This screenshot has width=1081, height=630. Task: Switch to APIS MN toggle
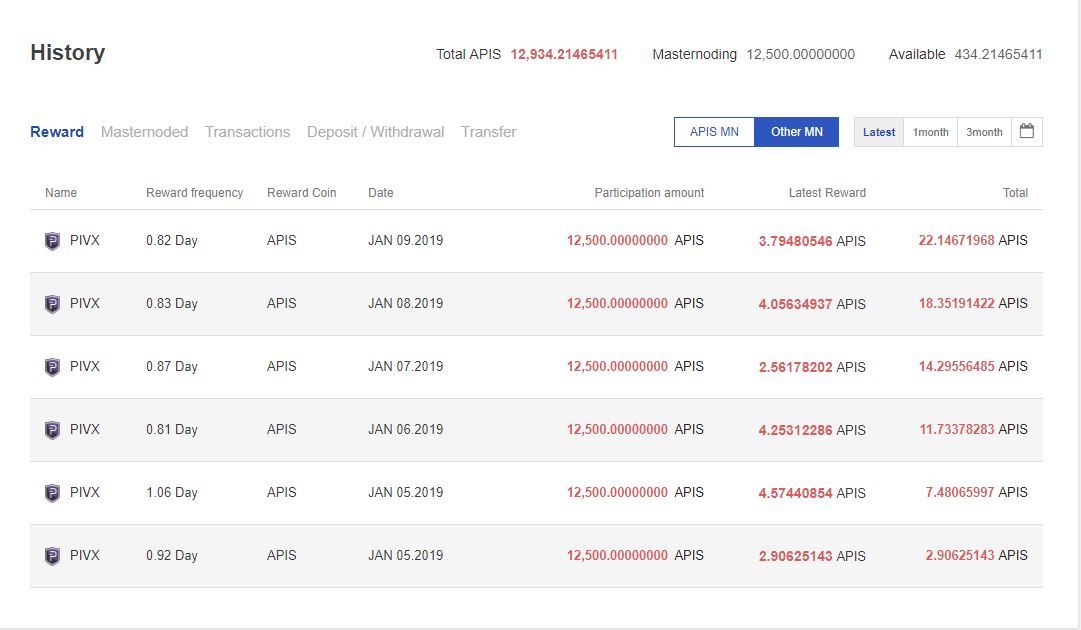(714, 132)
